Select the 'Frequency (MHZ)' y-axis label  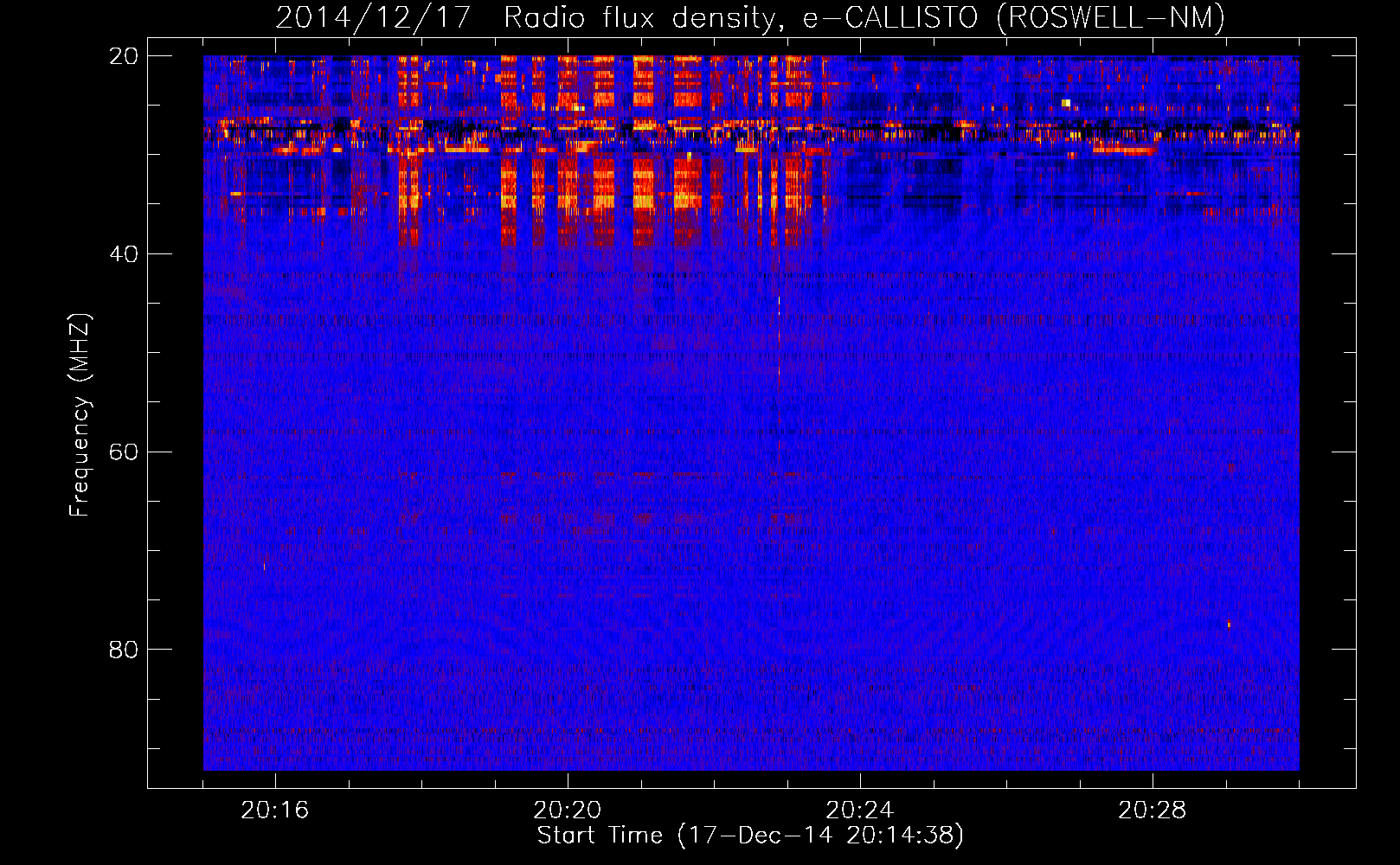tap(80, 415)
